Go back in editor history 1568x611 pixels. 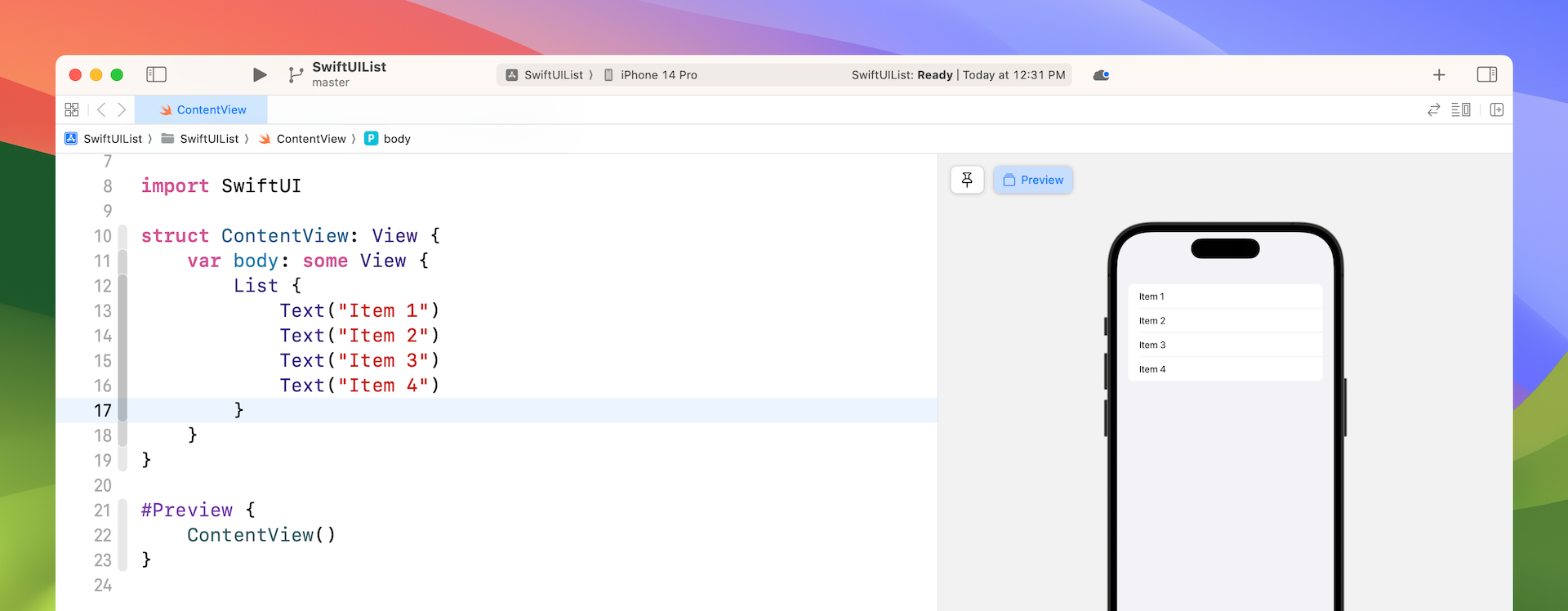point(101,109)
